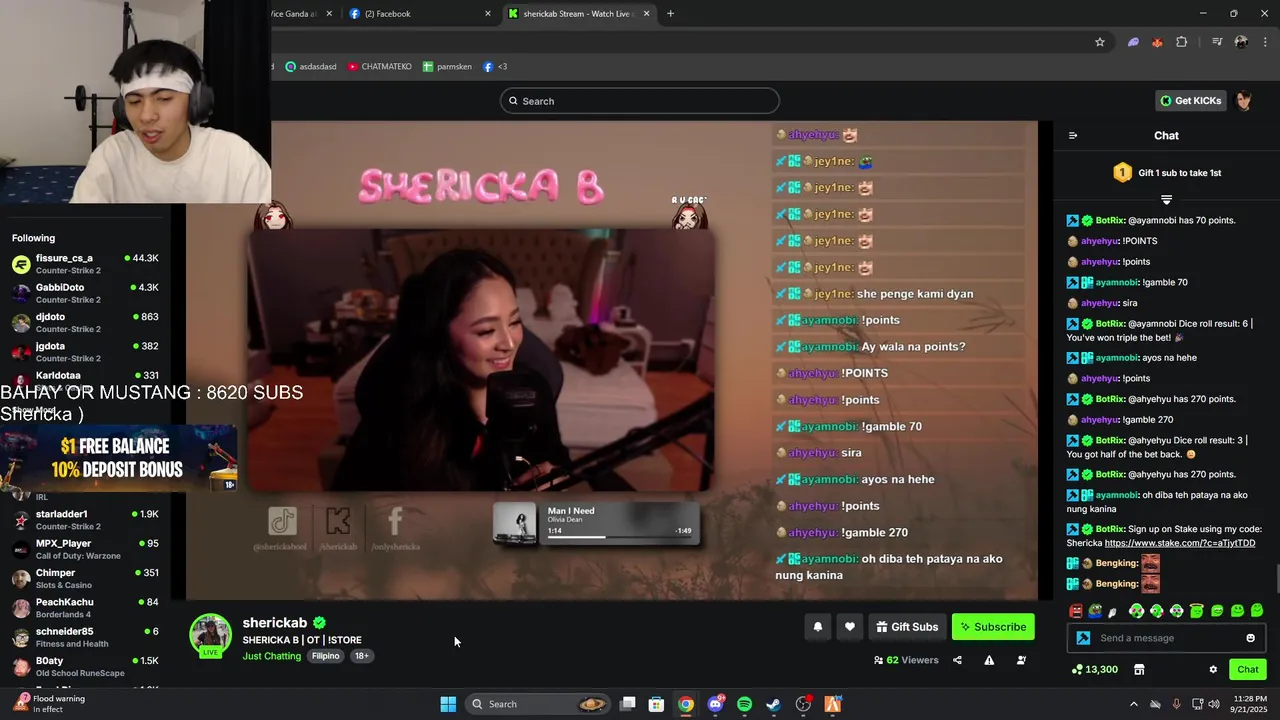The image size is (1280, 720).
Task: Open Steam from the taskbar
Action: coord(773,704)
